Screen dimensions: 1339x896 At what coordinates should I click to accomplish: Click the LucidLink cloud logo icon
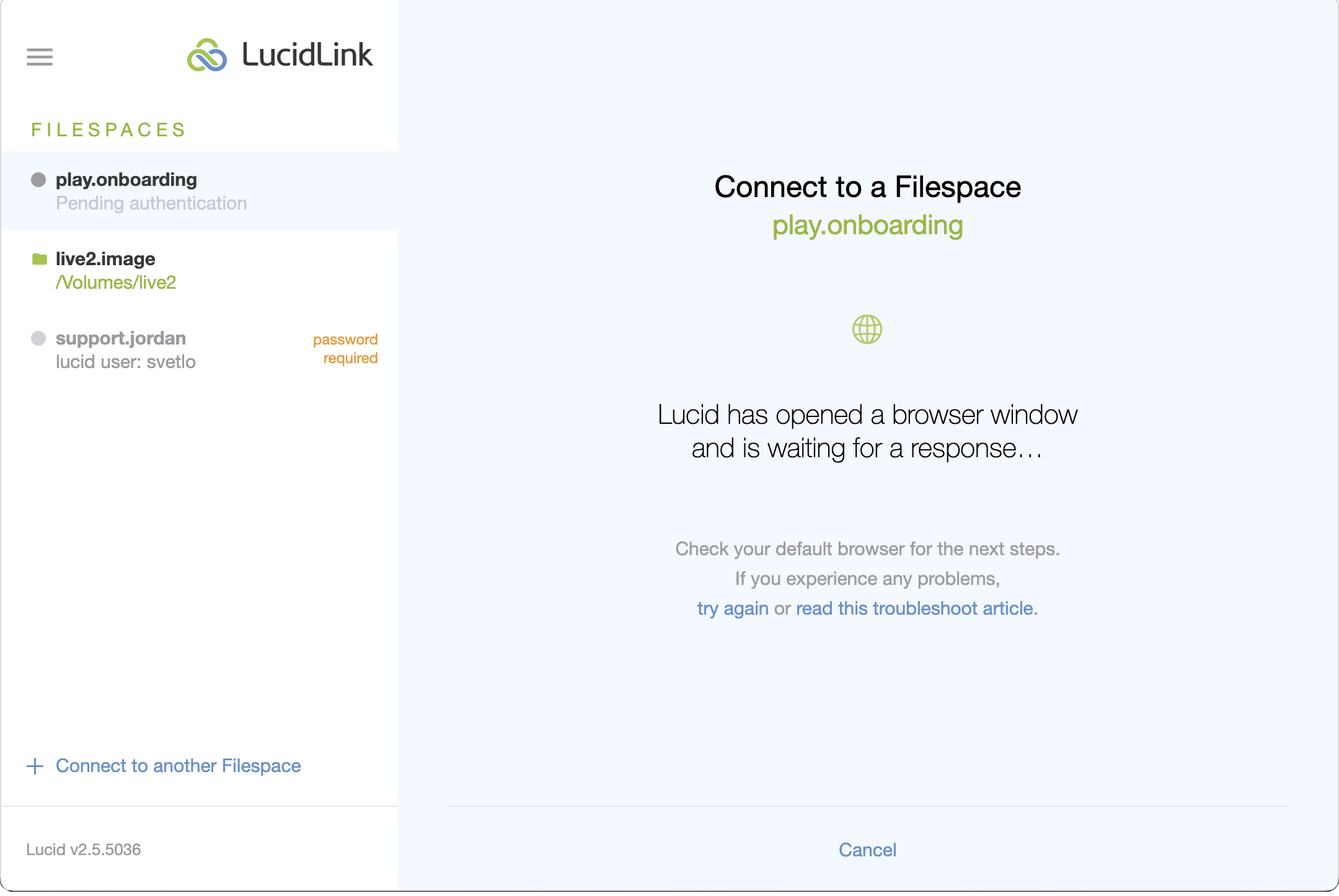[x=207, y=55]
